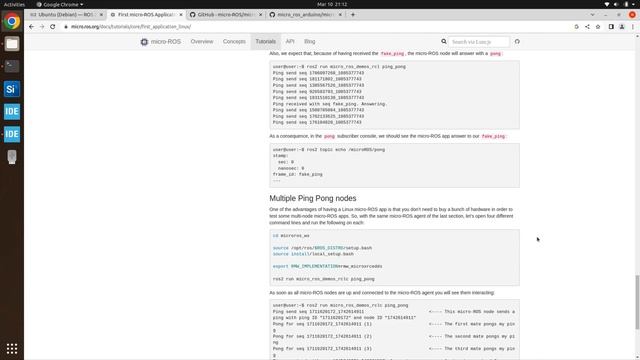The width and height of the screenshot is (640, 360).
Task: Open Chrome profile avatar
Action: pyautogui.click(x=622, y=27)
